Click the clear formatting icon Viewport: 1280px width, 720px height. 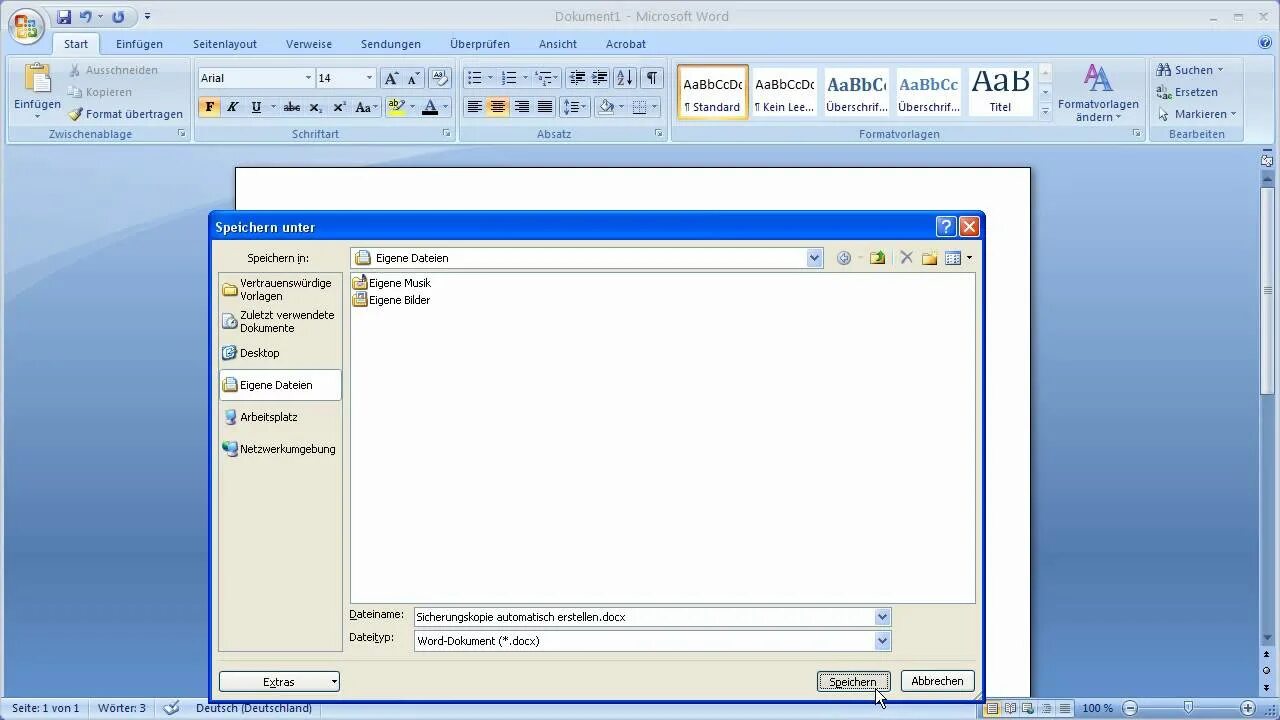[440, 78]
